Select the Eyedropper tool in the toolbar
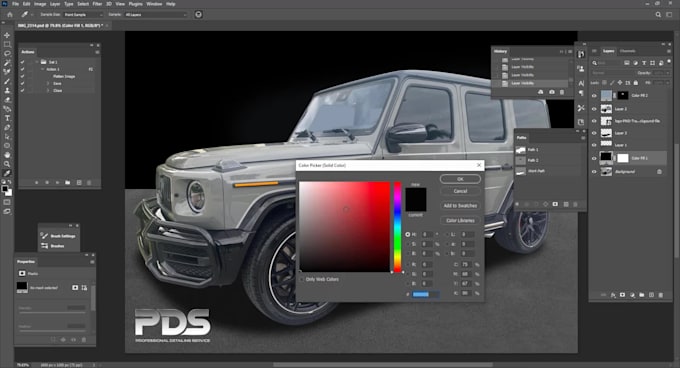This screenshot has width=680, height=368. [7, 173]
